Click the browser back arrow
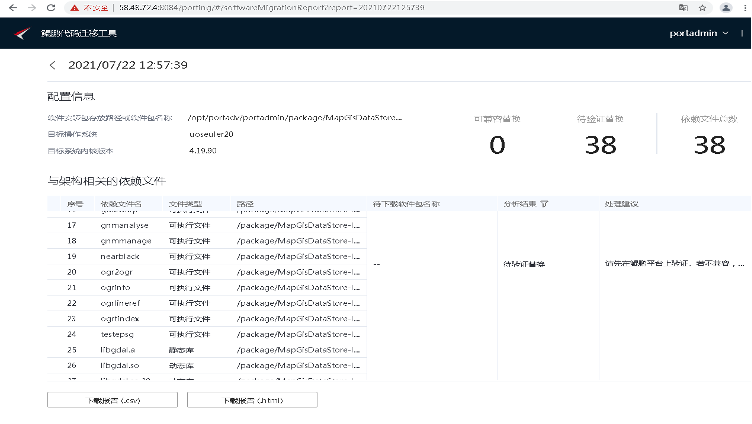This screenshot has height=424, width=752. (13, 8)
